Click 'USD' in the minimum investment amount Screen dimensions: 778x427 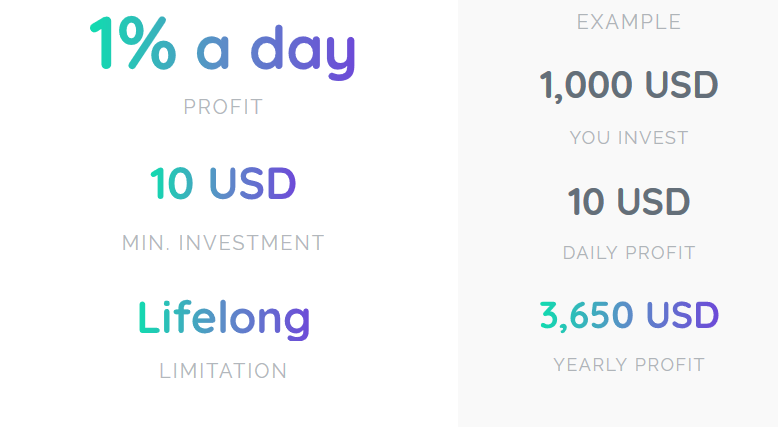coord(253,183)
